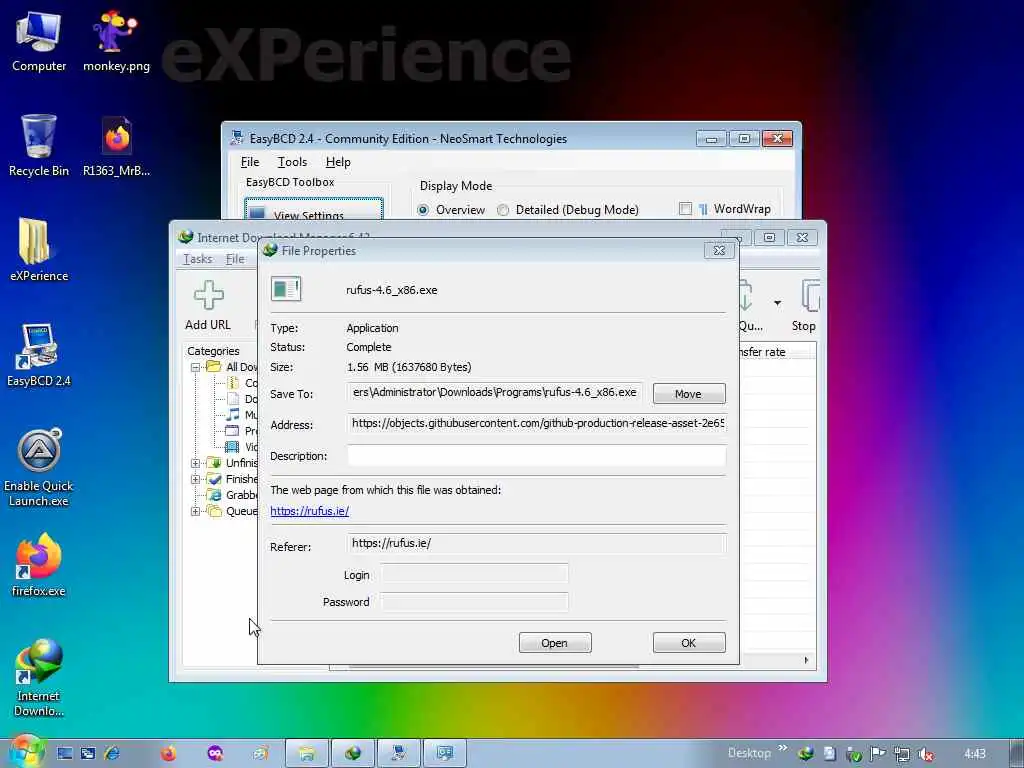Select the monkey.png desktop file
Screen dimensions: 1024x768
(x=116, y=40)
